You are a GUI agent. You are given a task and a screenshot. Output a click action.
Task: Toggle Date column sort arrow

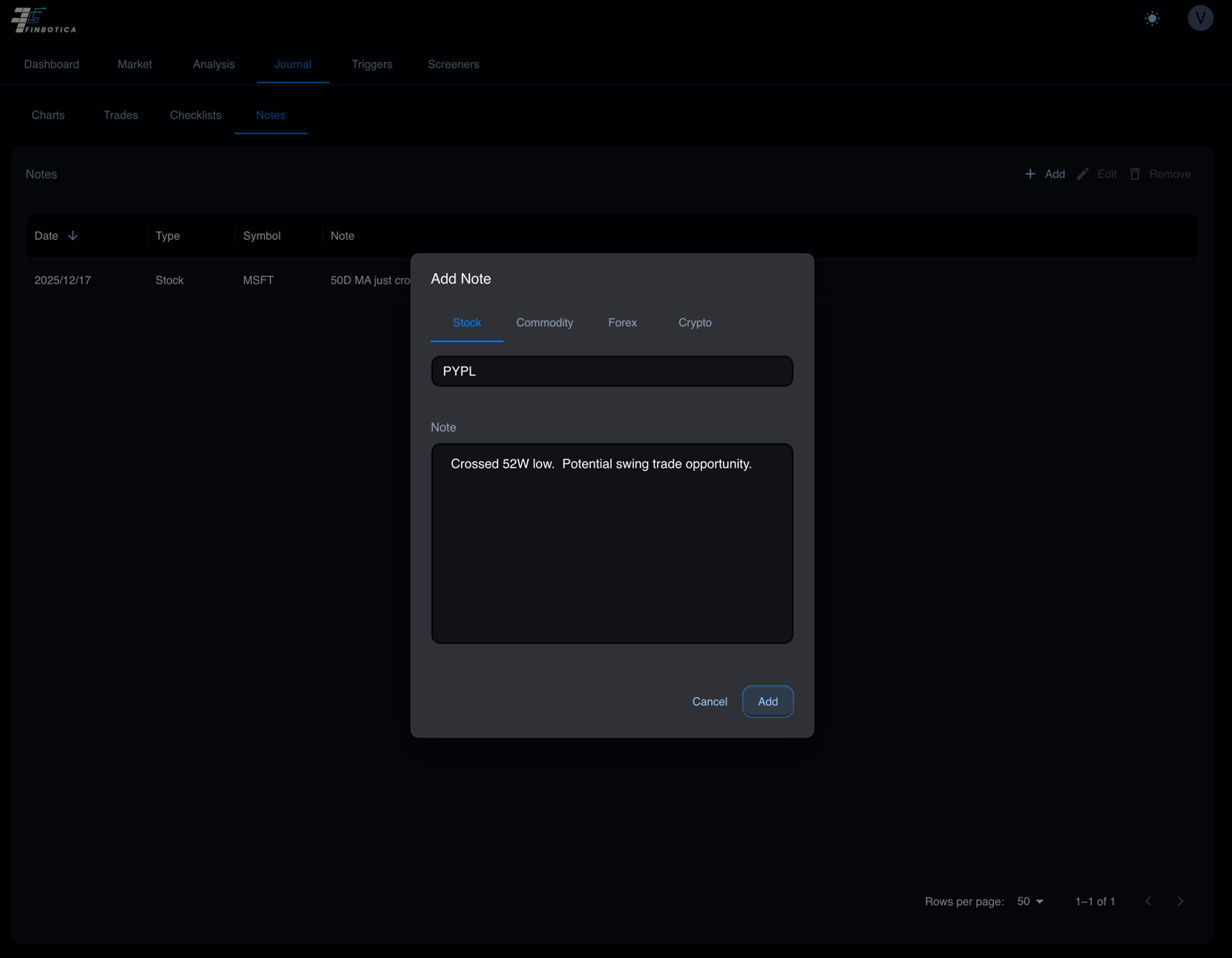point(73,236)
